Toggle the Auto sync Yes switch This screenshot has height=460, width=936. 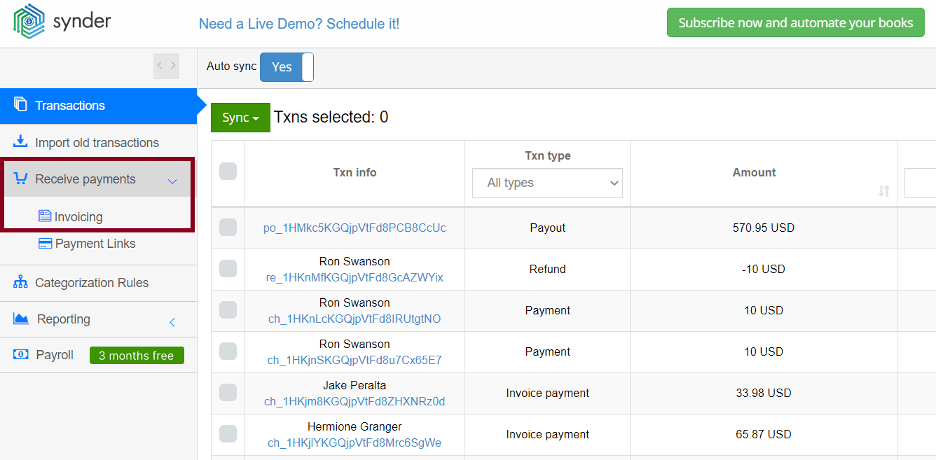(x=287, y=67)
